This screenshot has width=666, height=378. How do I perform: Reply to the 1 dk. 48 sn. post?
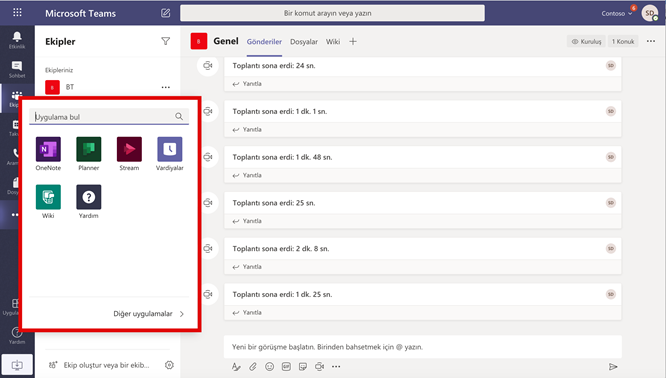click(x=247, y=175)
